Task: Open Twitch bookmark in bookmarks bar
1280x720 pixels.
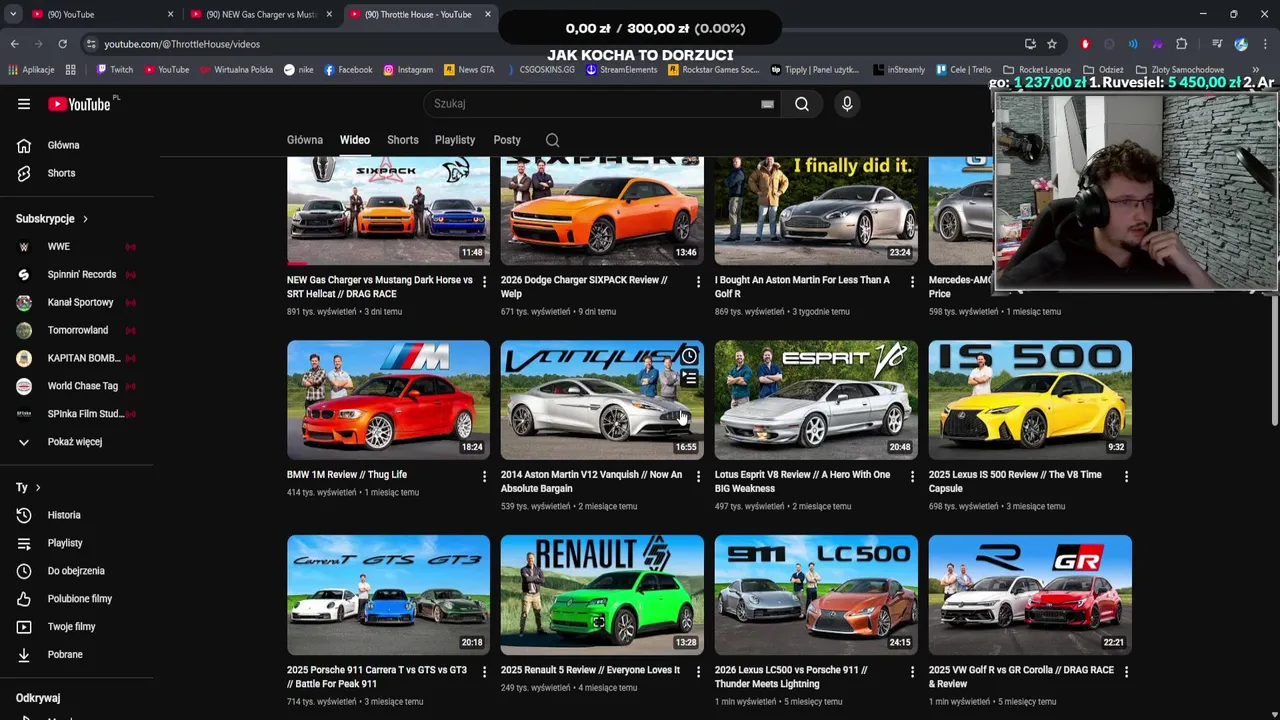Action: 114,70
